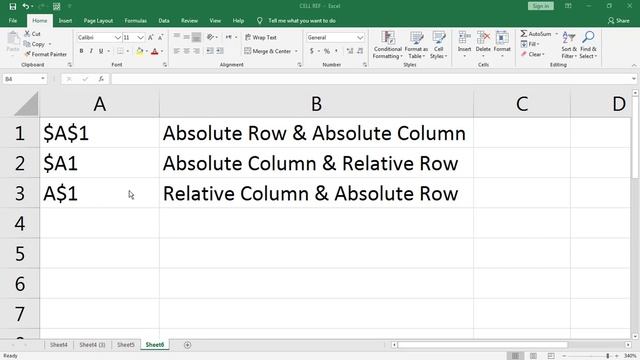Switch to the Page Layout tab

click(98, 20)
